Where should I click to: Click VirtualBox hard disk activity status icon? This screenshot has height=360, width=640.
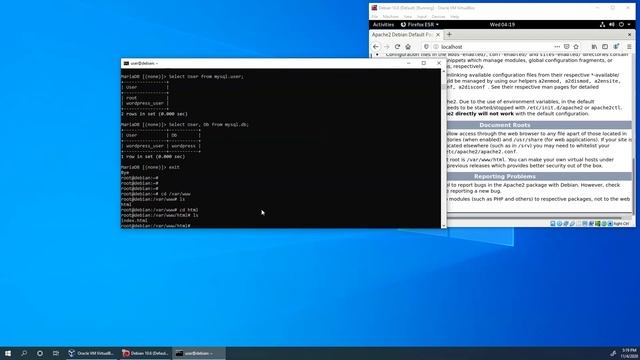click(x=553, y=224)
